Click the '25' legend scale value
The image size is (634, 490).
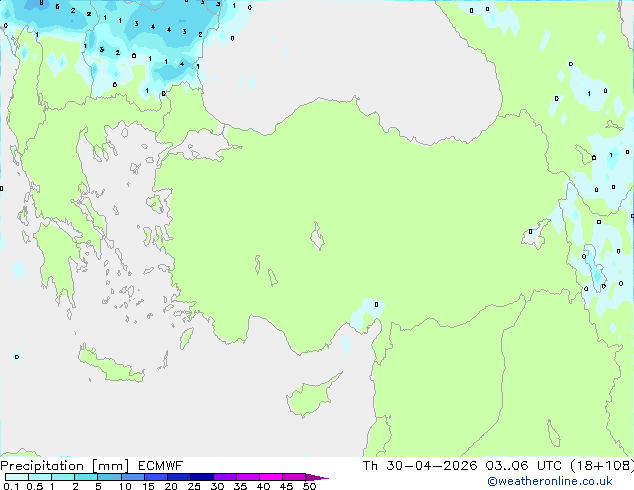(194, 486)
